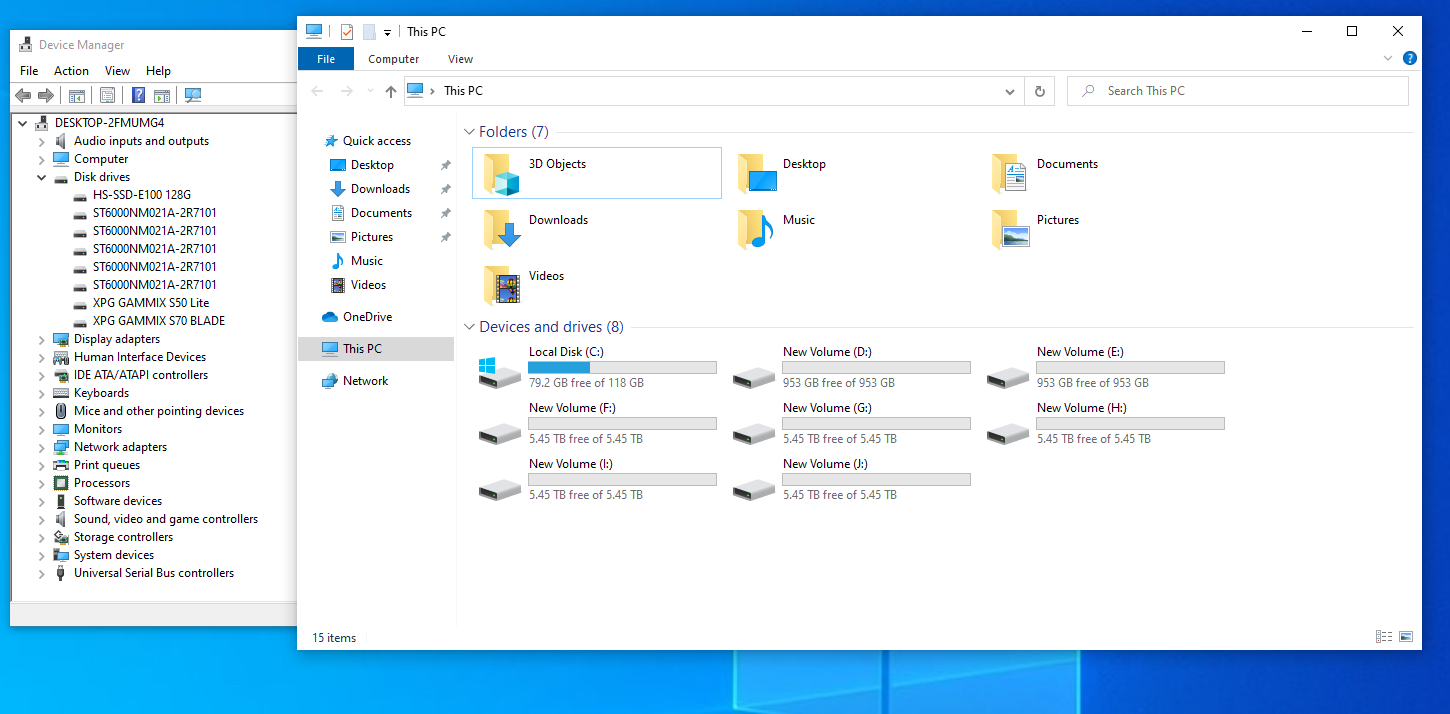This screenshot has height=714, width=1450.
Task: Open File menu in Device Manager
Action: coord(29,71)
